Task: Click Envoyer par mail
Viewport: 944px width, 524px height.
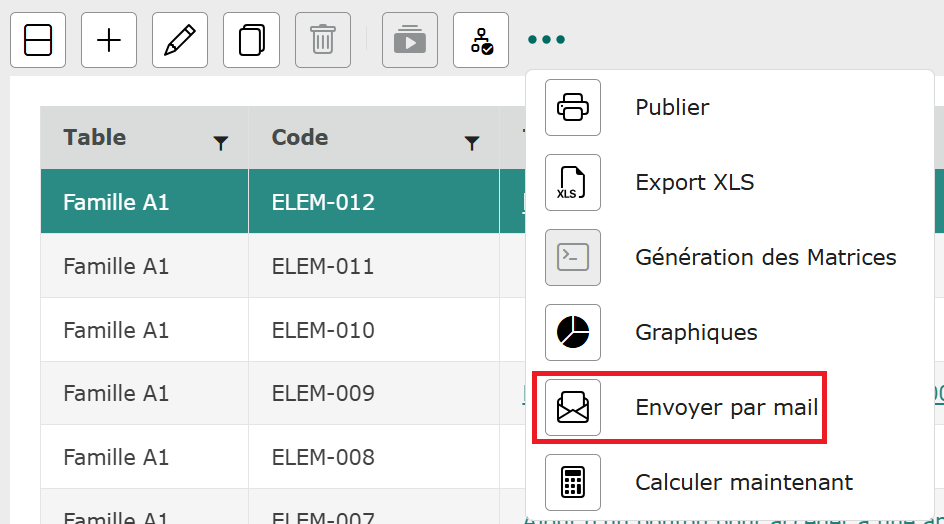Action: click(x=726, y=407)
